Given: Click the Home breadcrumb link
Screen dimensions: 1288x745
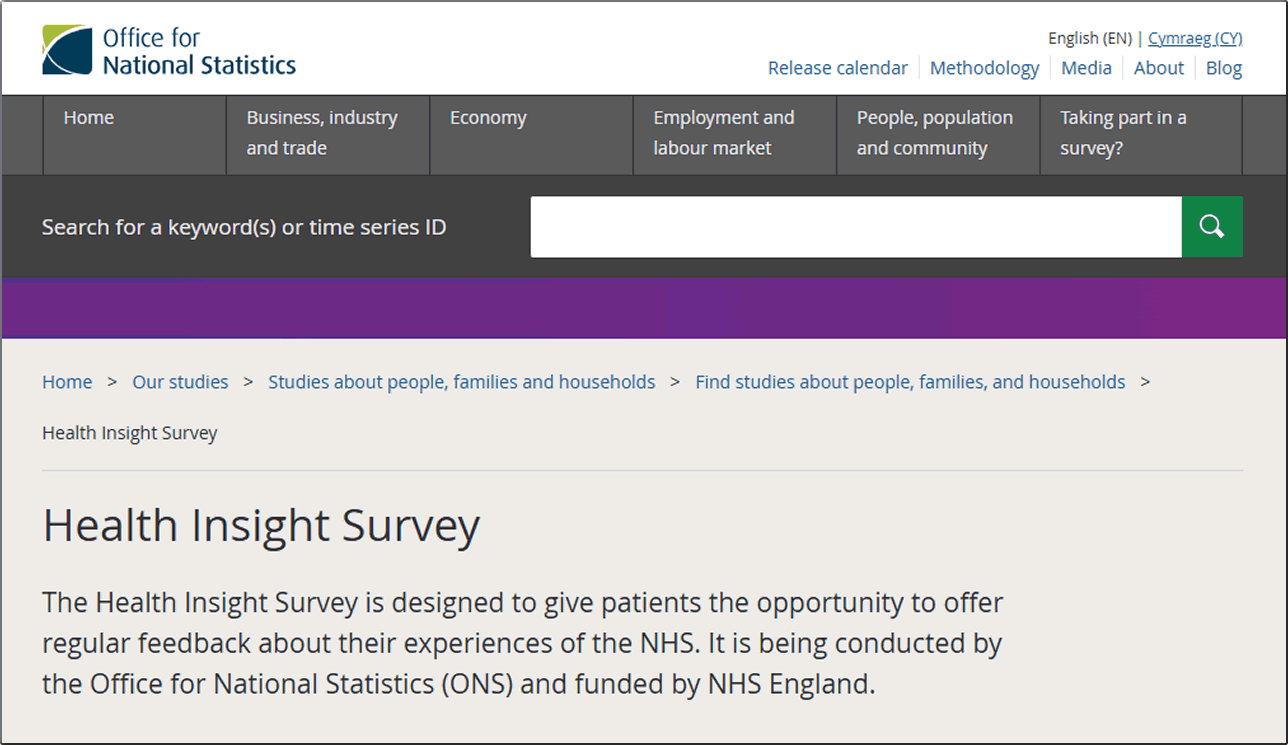Looking at the screenshot, I should 67,382.
